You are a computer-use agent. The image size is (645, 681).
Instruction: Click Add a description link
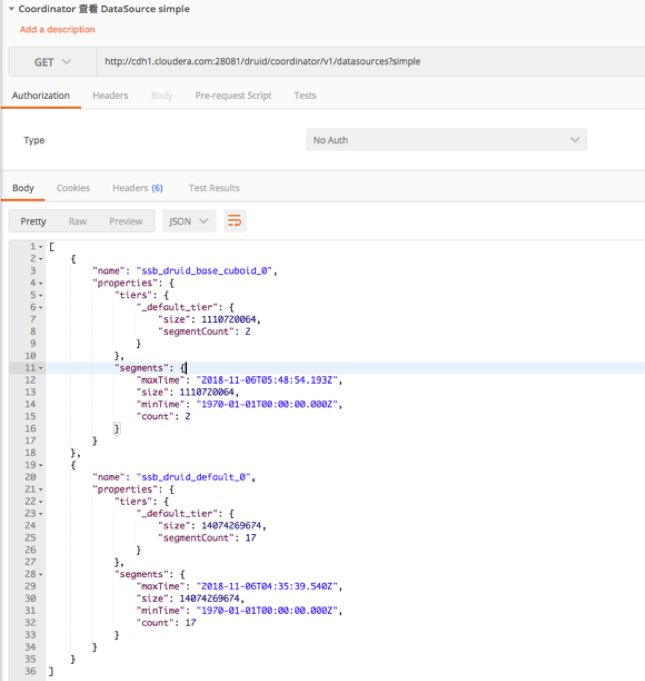[57, 29]
